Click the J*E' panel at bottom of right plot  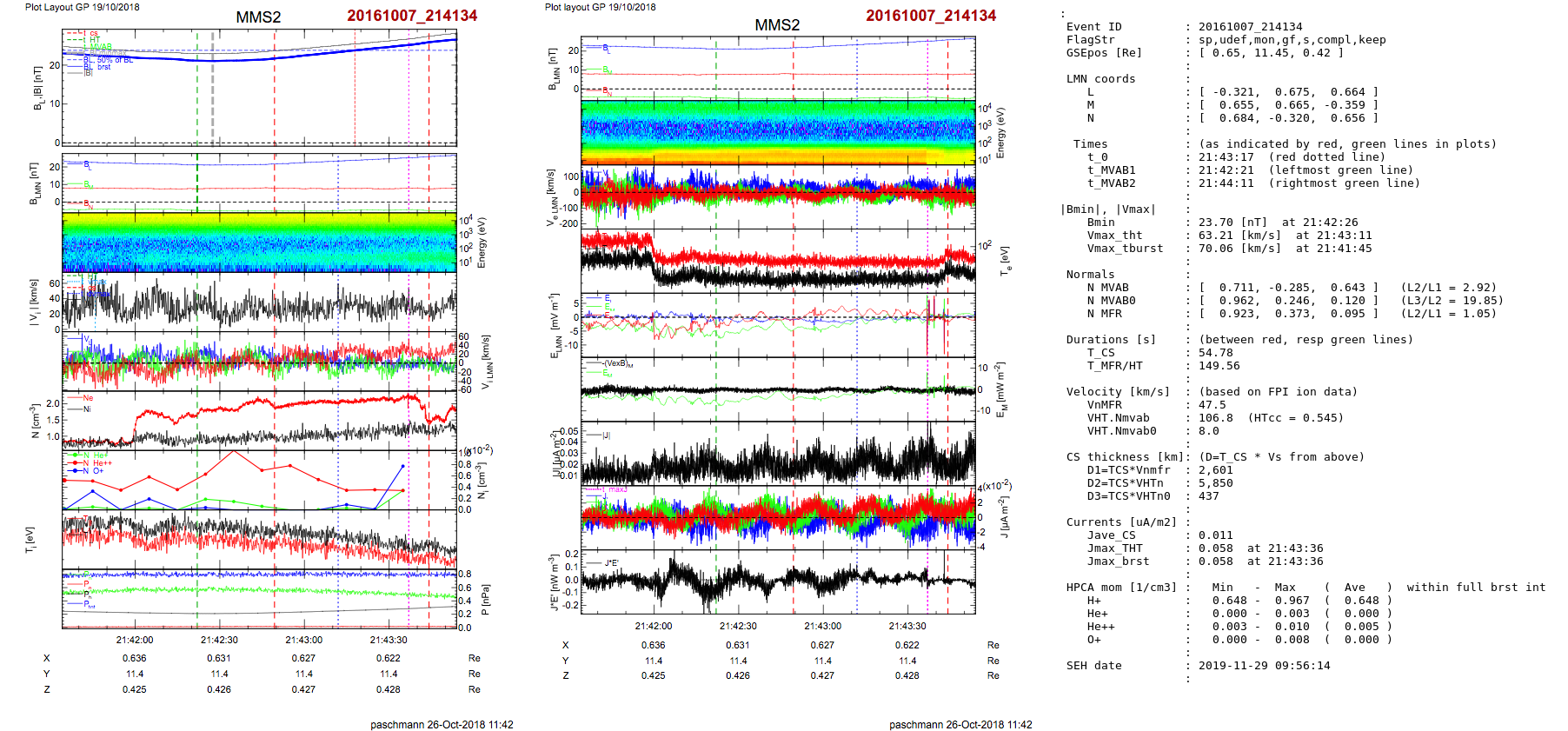778,581
